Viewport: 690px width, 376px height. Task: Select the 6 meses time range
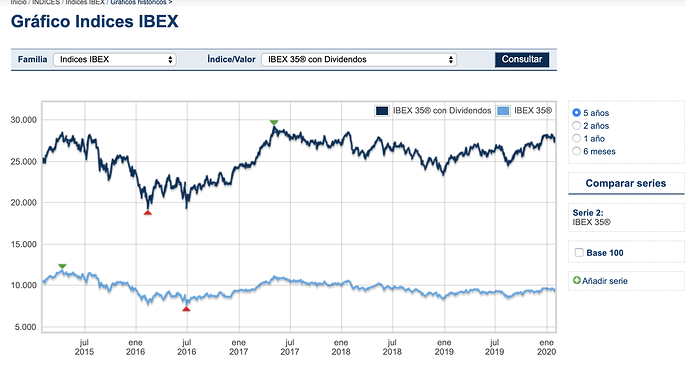pos(576,151)
